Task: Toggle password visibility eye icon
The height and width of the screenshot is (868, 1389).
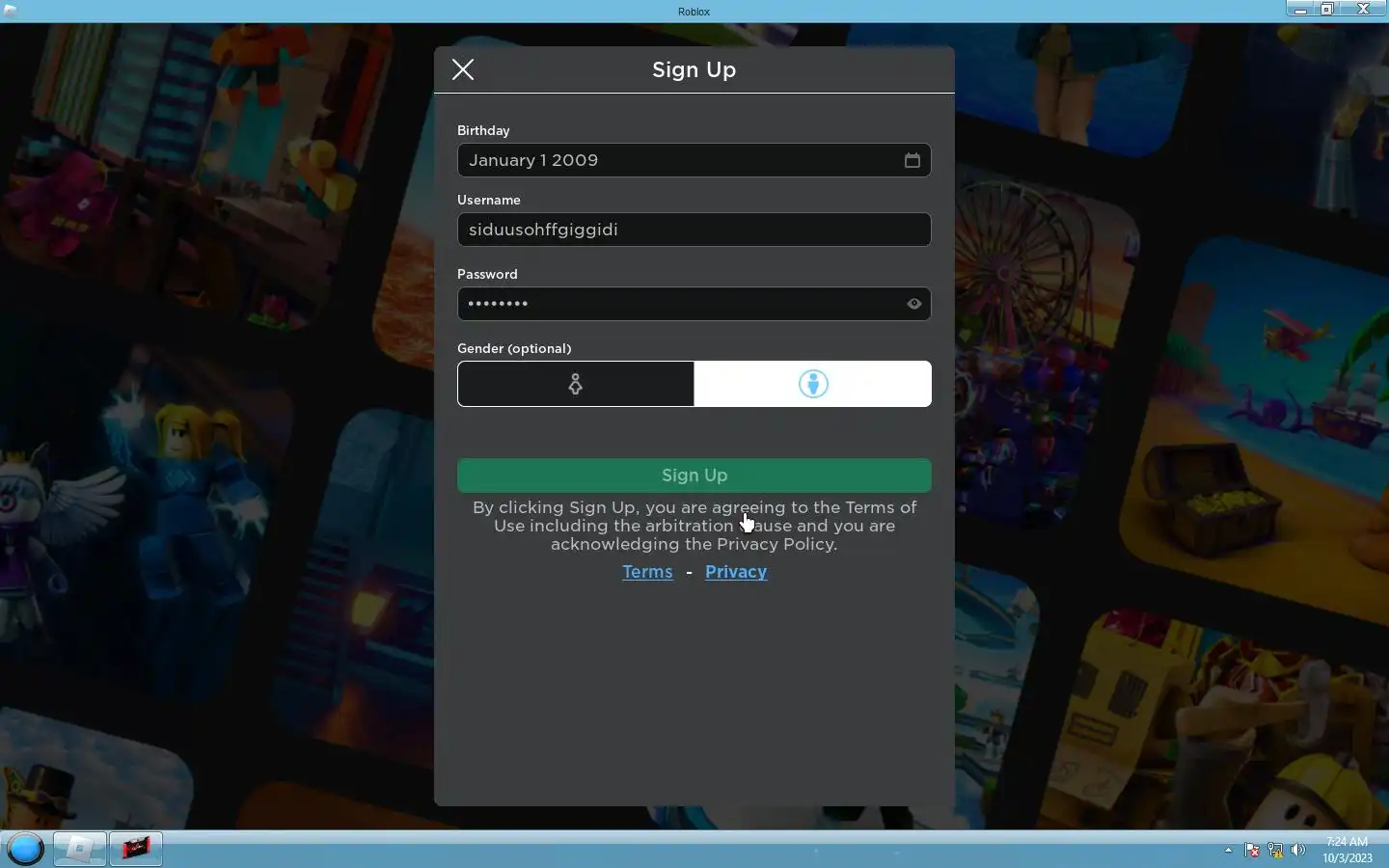Action: [914, 304]
